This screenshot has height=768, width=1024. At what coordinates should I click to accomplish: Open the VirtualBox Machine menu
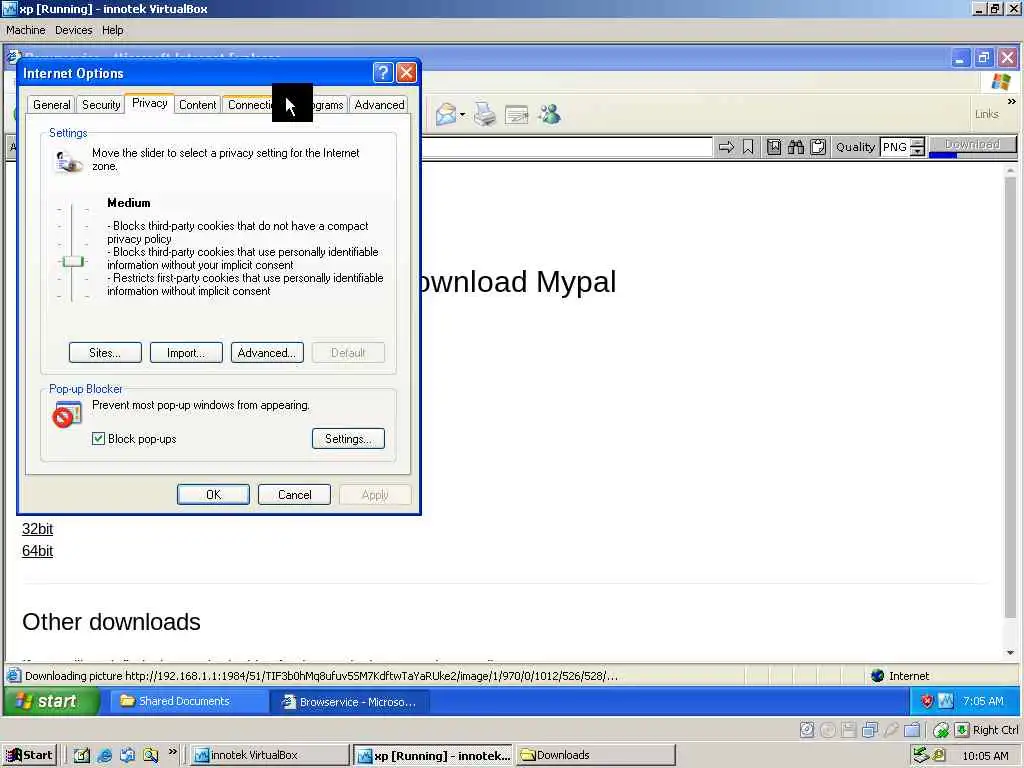25,30
